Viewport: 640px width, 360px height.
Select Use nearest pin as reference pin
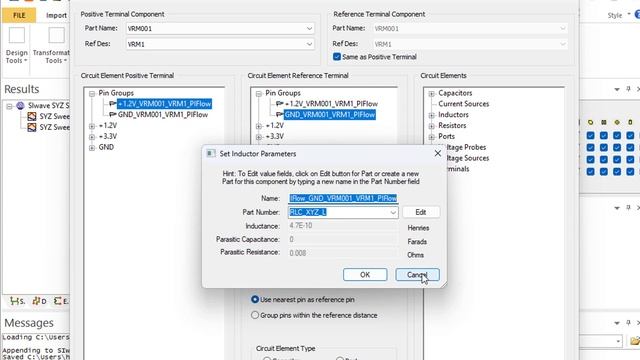[x=255, y=300]
